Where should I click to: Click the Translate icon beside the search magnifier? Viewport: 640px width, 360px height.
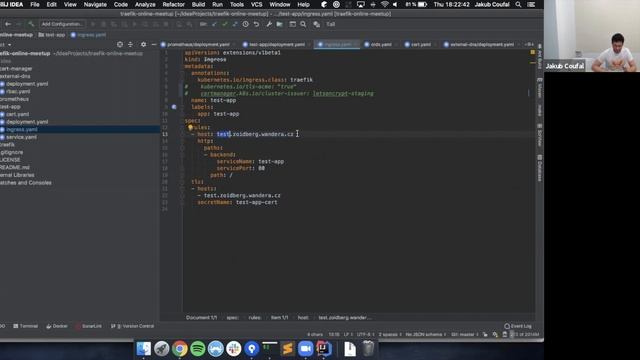pyautogui.click(x=316, y=24)
